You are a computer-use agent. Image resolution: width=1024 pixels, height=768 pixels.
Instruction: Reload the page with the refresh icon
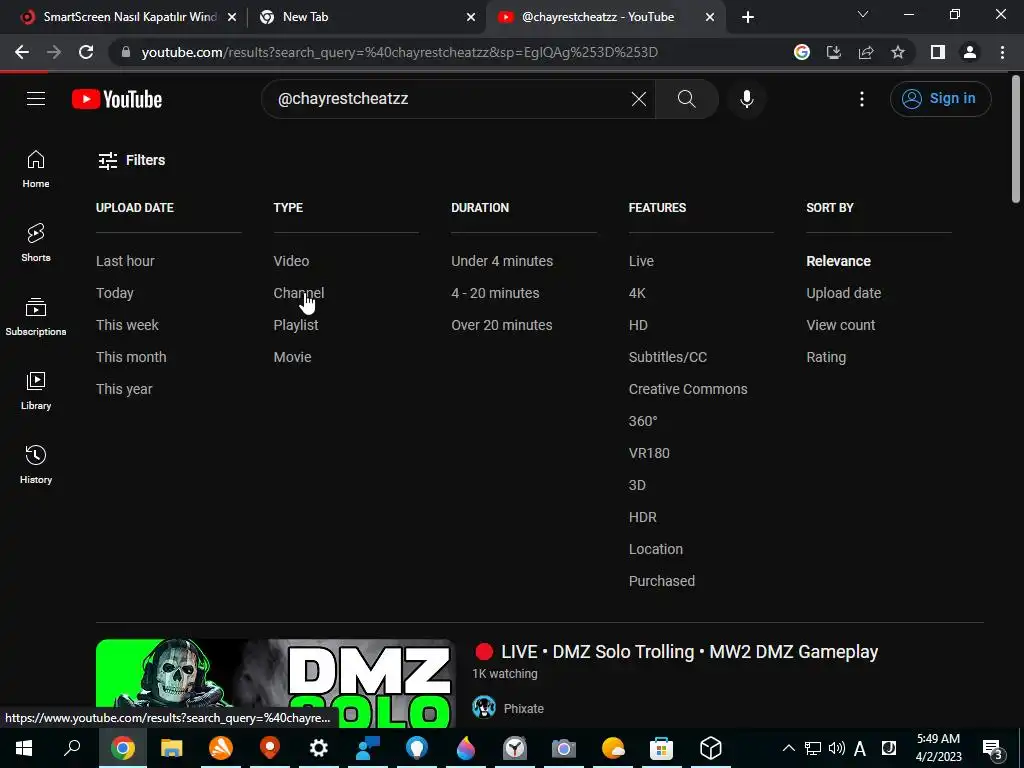(86, 52)
